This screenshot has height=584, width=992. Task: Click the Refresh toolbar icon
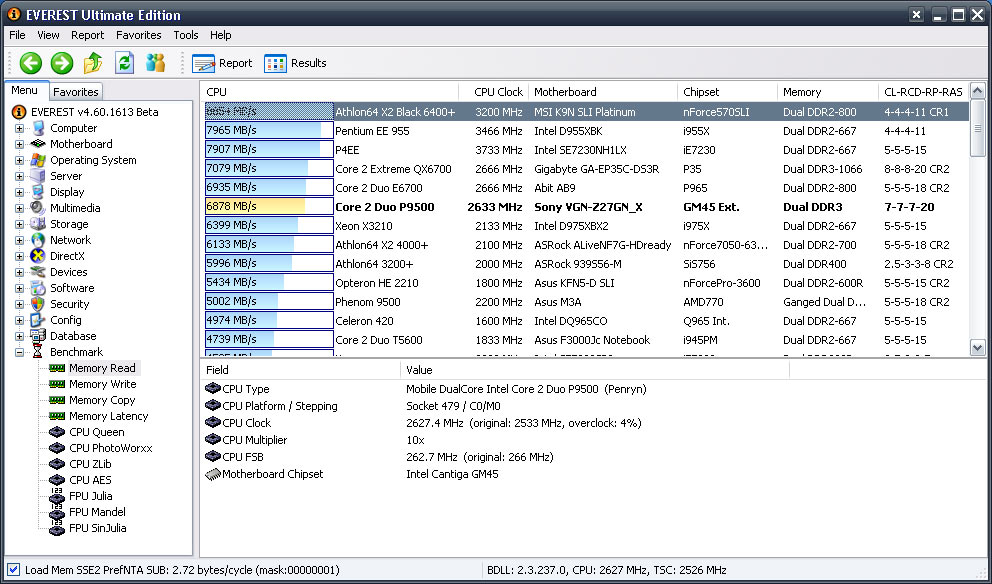click(x=124, y=63)
